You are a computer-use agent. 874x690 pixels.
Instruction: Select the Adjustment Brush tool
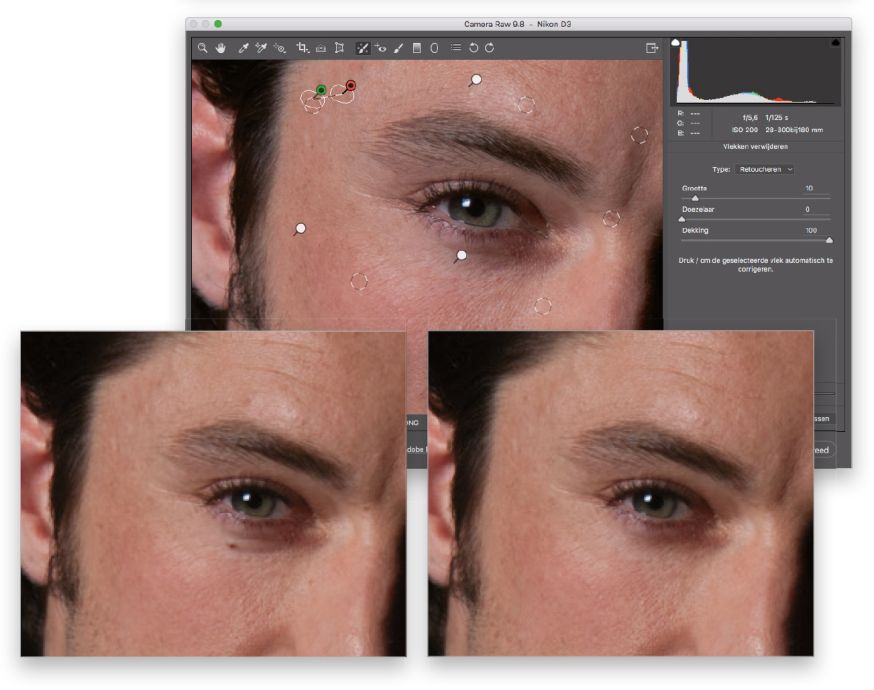(399, 47)
